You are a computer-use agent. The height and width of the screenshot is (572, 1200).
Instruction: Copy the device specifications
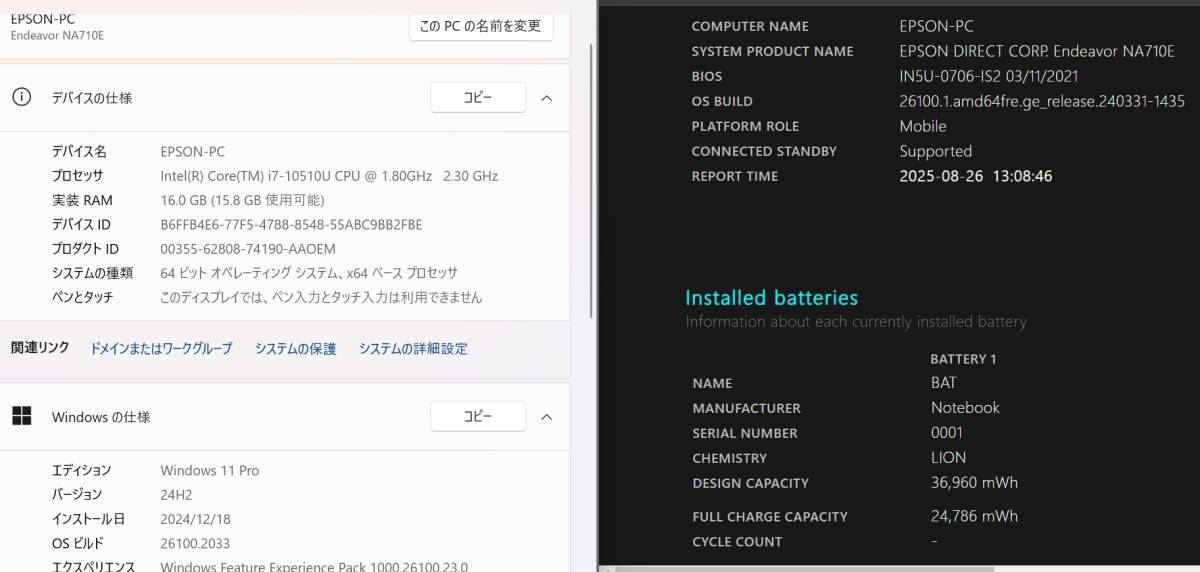[478, 97]
